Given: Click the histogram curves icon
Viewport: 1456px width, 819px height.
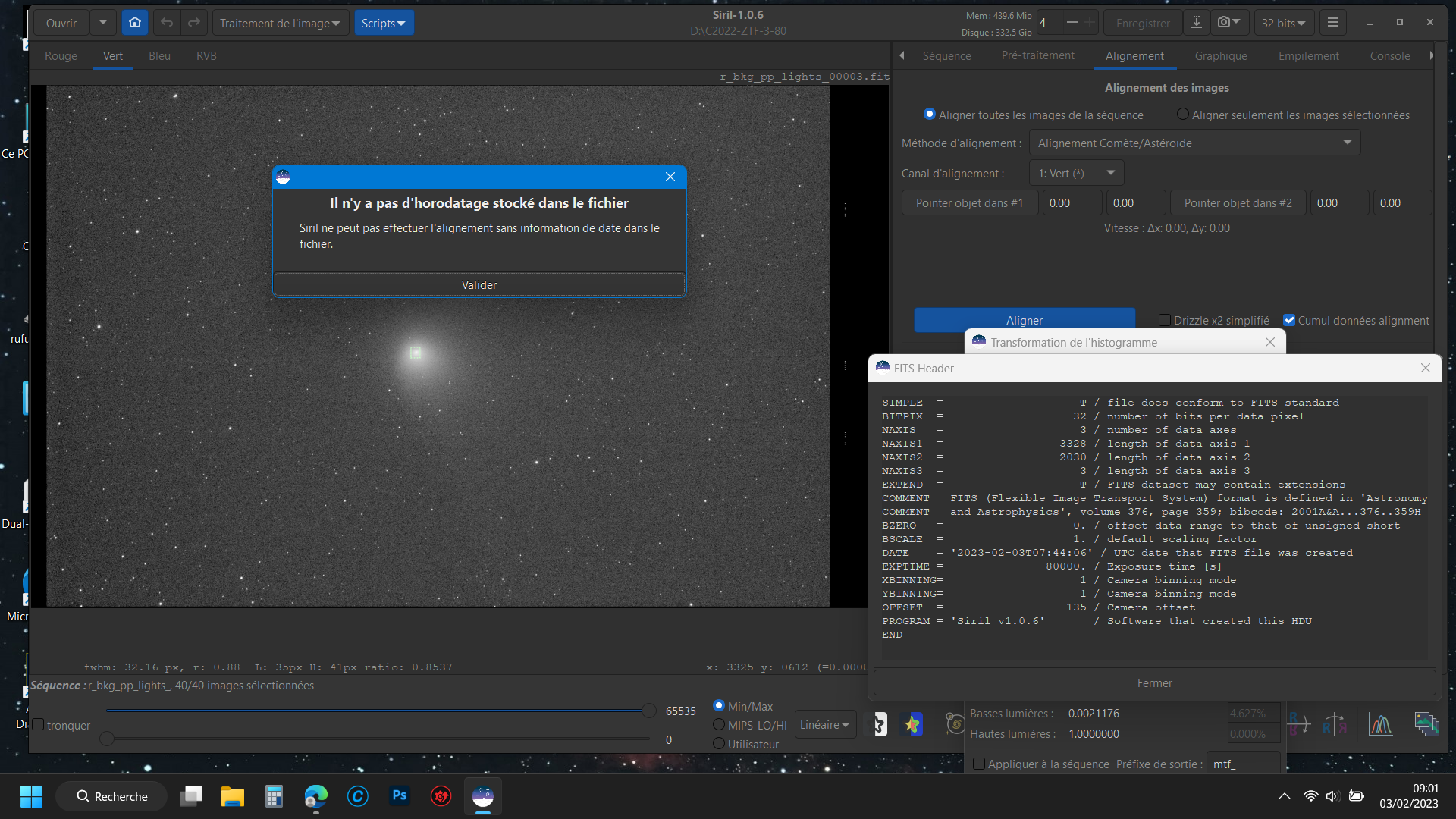Looking at the screenshot, I should (x=1379, y=725).
